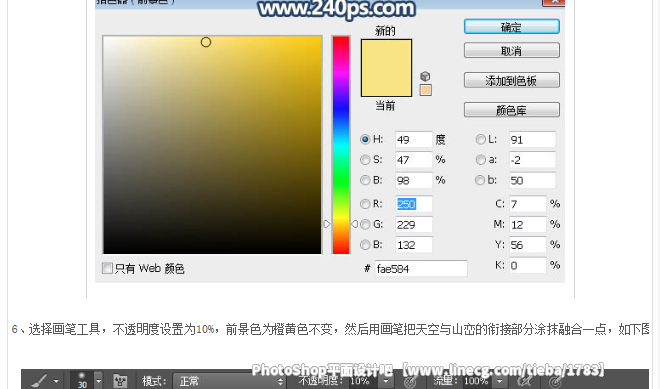Click the small web-safe color swatch
The image size is (660, 389).
pyautogui.click(x=426, y=90)
